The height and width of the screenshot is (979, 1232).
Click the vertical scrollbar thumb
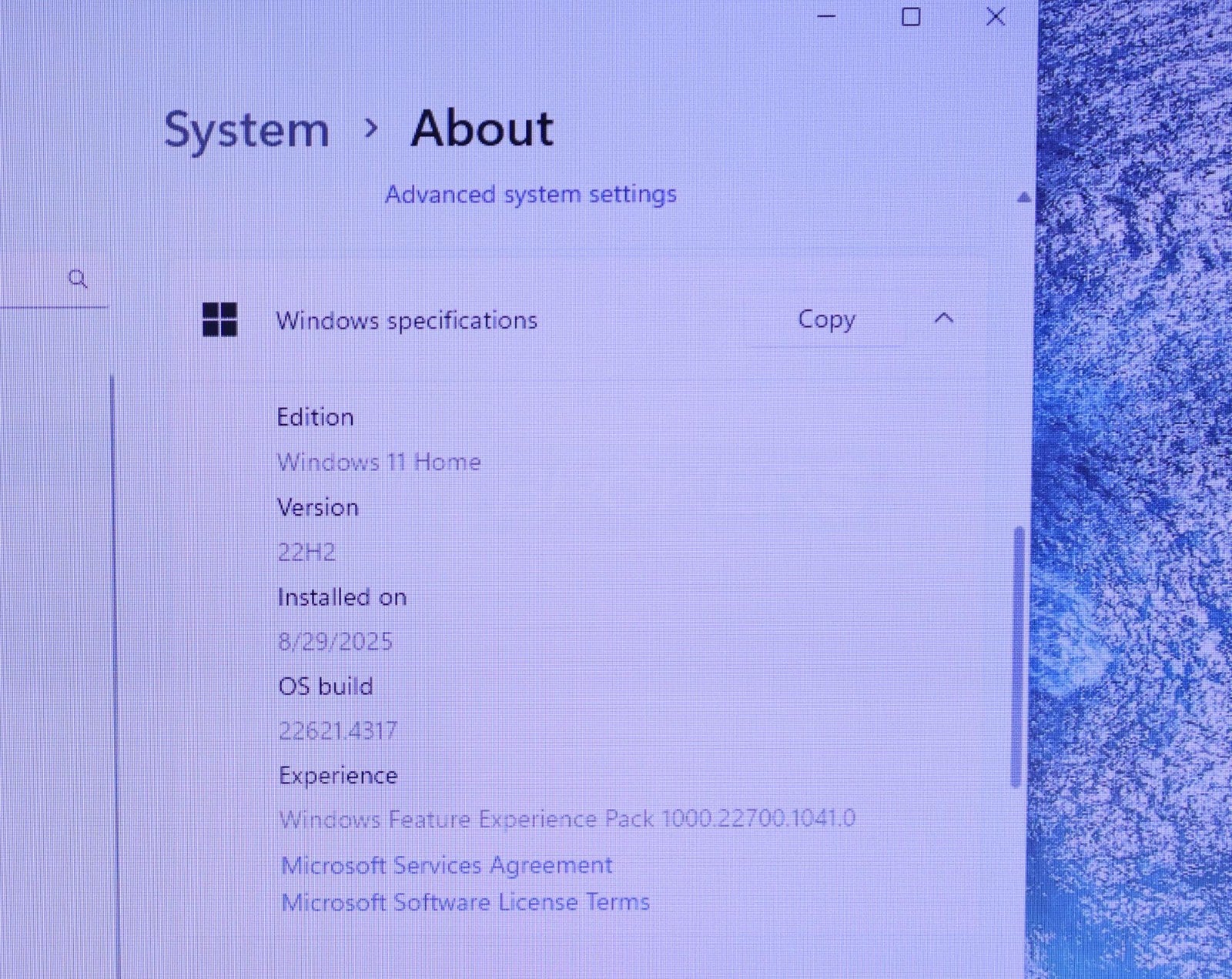tap(1018, 654)
